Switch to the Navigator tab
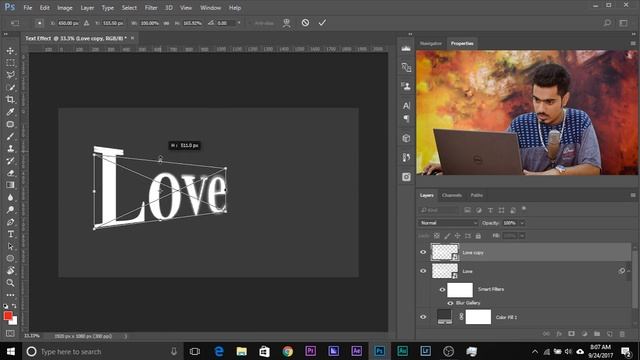 click(x=431, y=43)
